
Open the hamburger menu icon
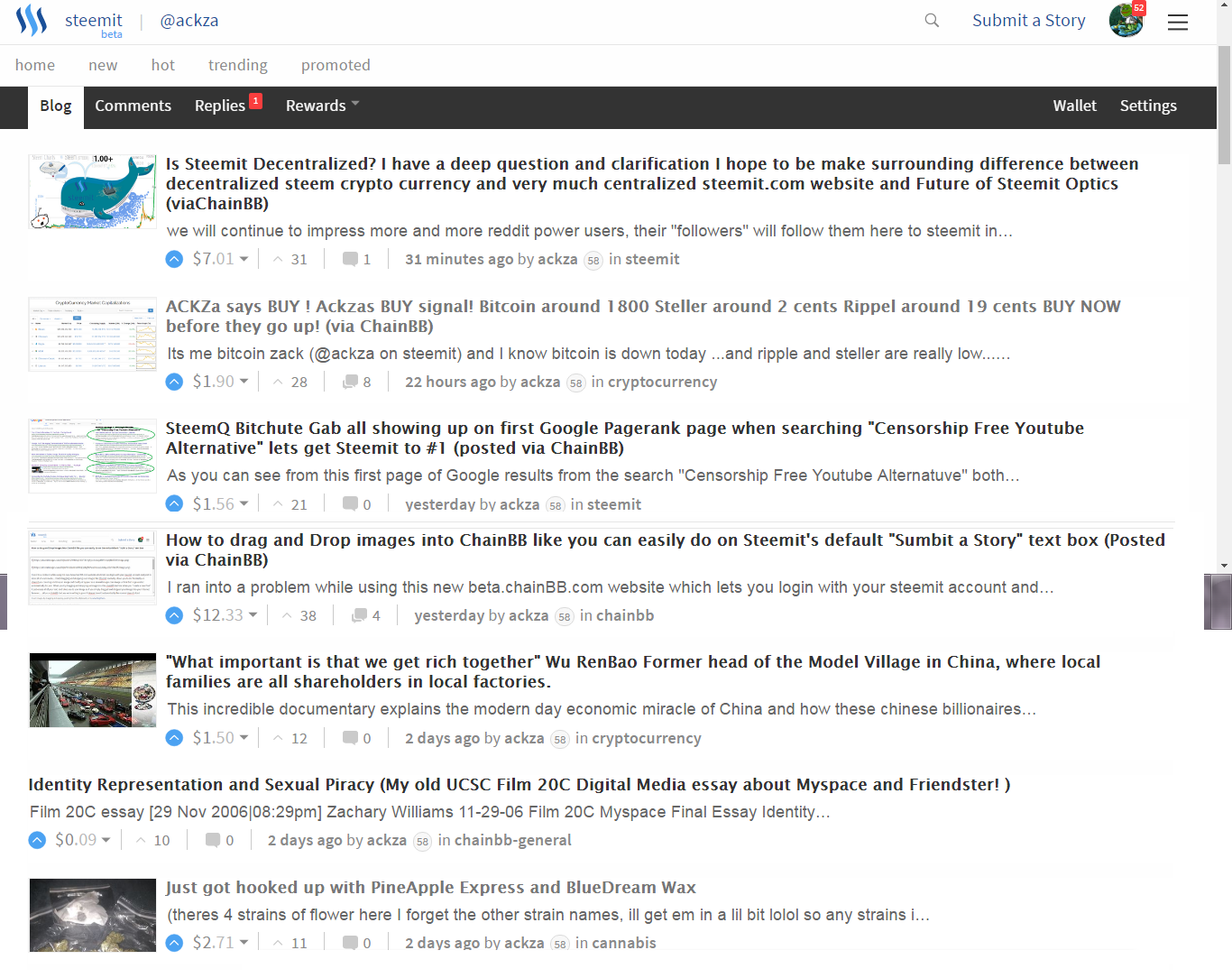1178,22
